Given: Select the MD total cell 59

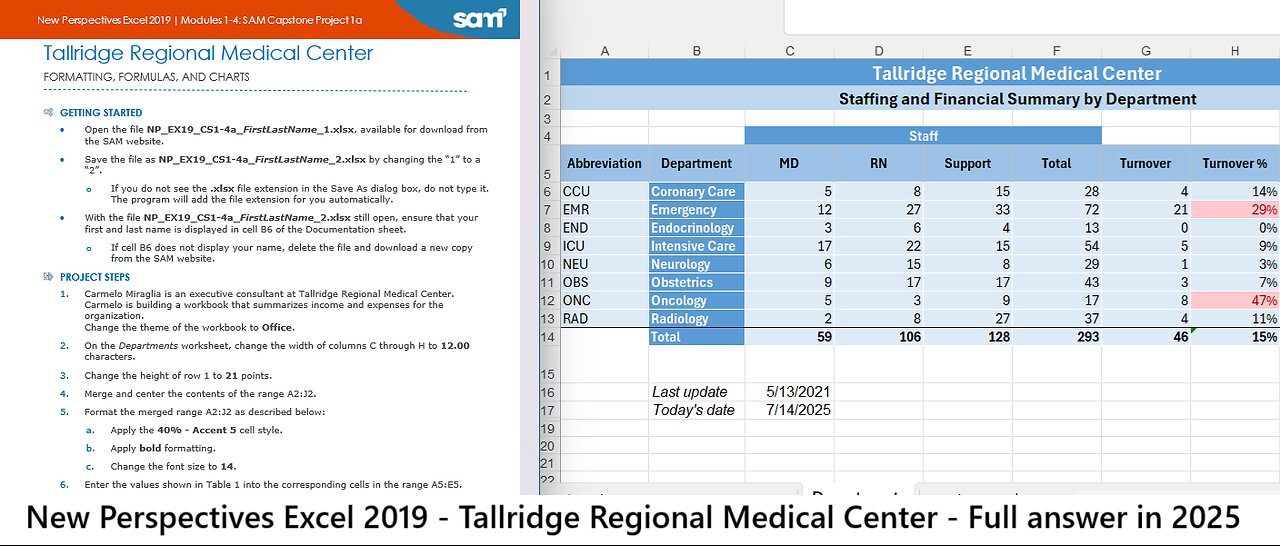Looking at the screenshot, I should [789, 337].
